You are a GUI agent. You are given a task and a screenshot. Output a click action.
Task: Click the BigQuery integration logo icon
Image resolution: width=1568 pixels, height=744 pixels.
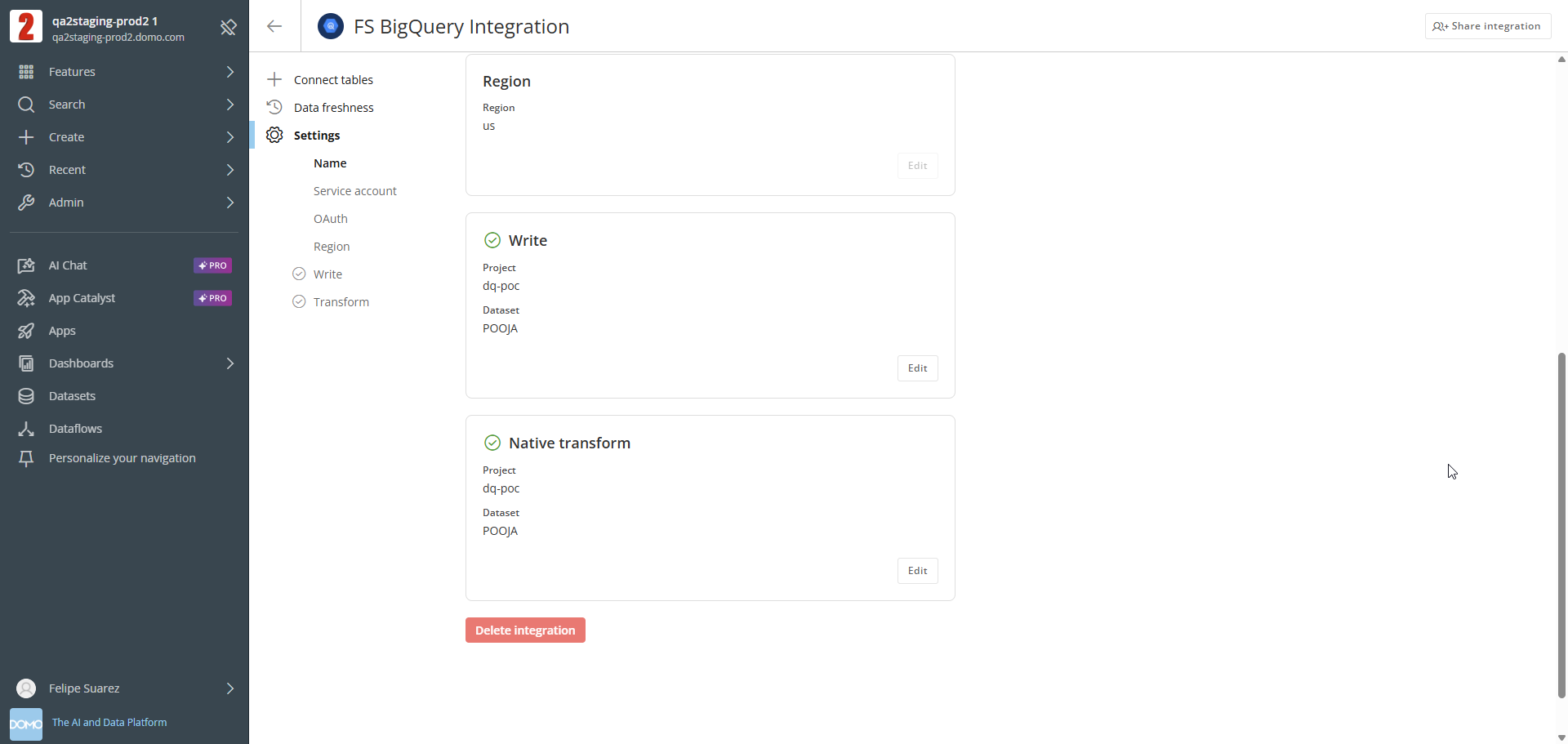coord(331,26)
